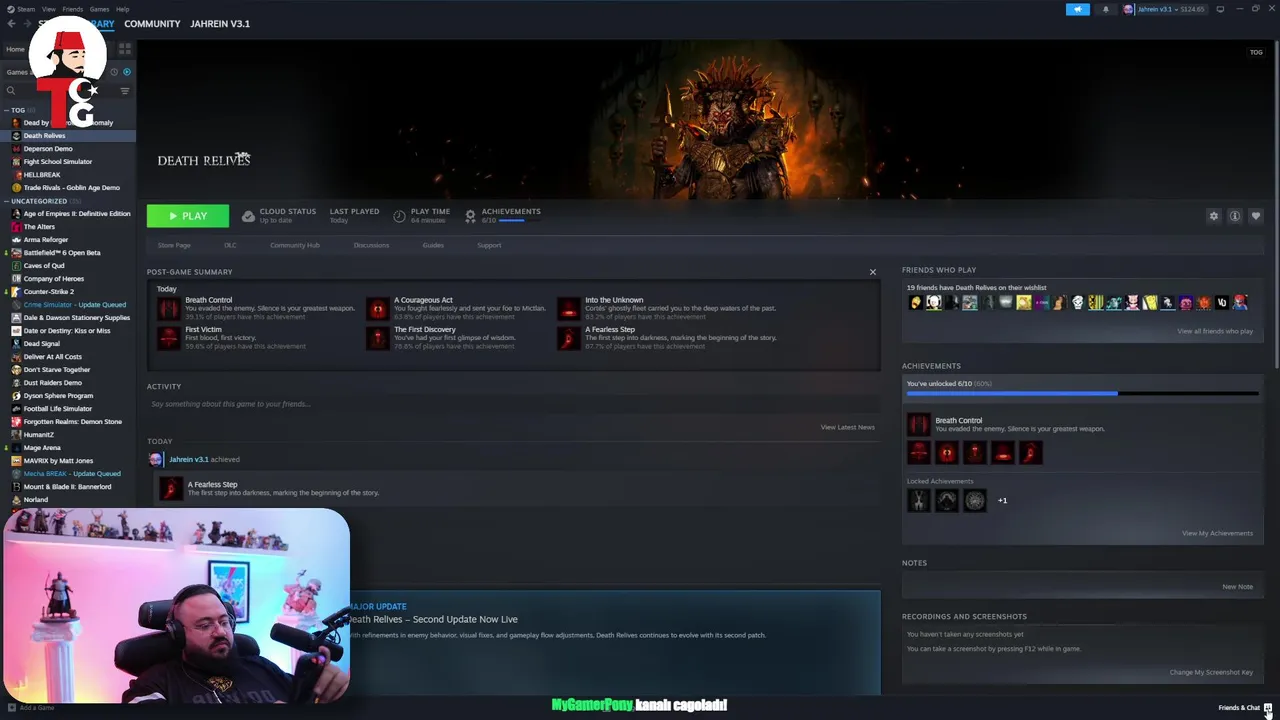Click the first friend avatar on wishlist
1280x720 pixels.
pos(915,302)
